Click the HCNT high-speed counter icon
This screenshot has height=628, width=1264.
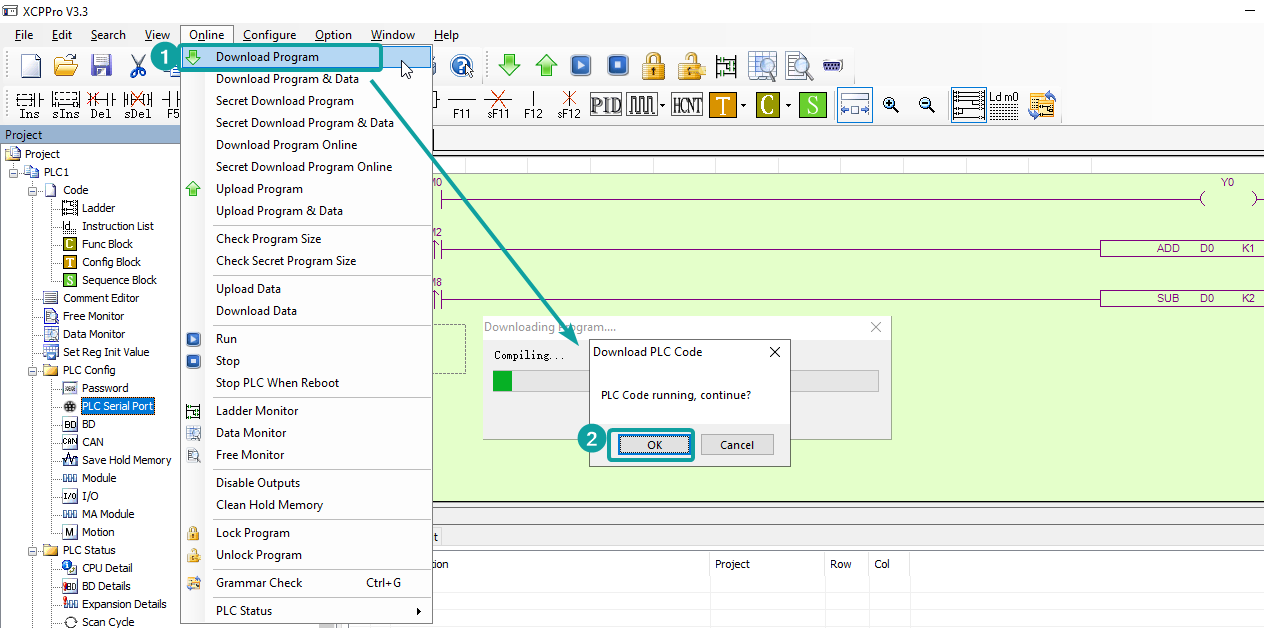click(687, 105)
